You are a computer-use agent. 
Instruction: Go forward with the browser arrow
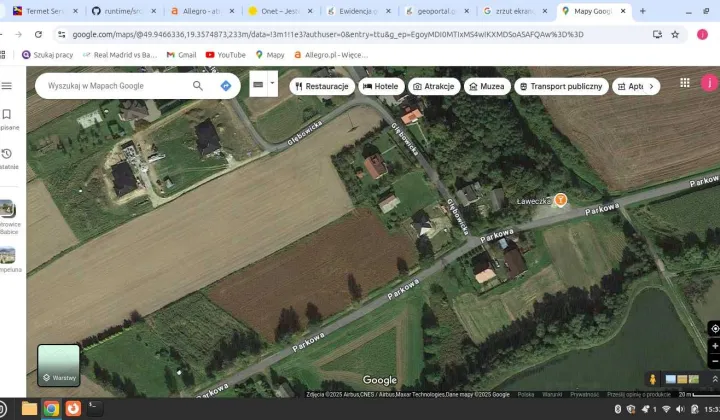18,34
